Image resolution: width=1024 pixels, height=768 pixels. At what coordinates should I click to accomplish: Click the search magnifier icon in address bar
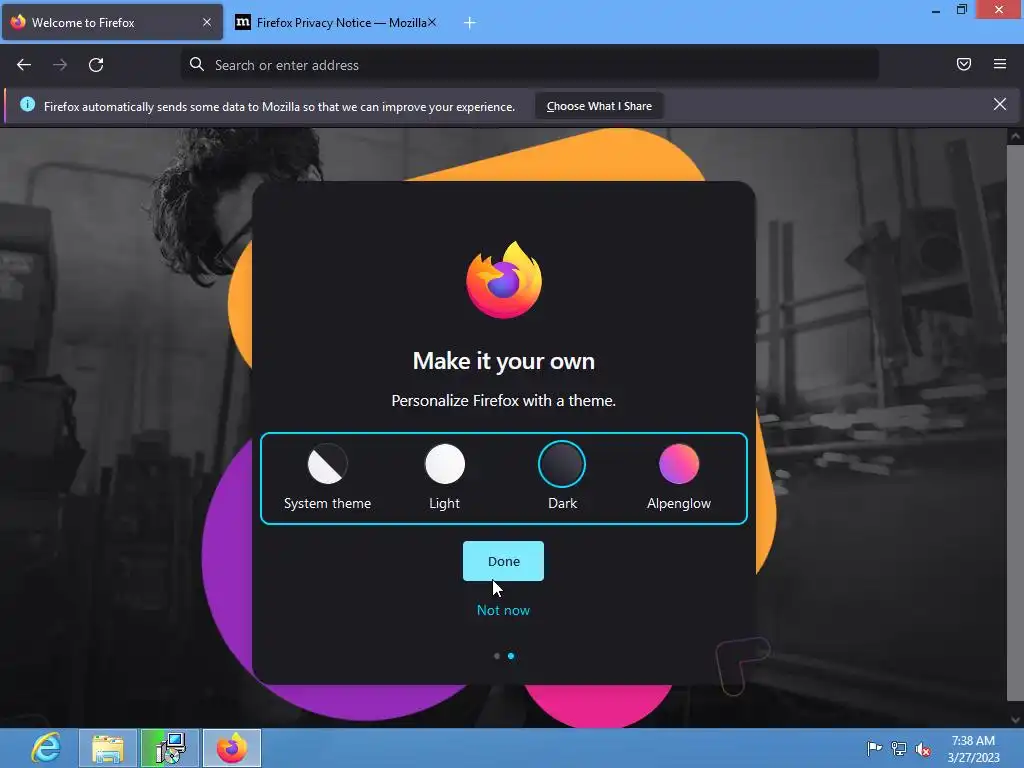pyautogui.click(x=197, y=64)
